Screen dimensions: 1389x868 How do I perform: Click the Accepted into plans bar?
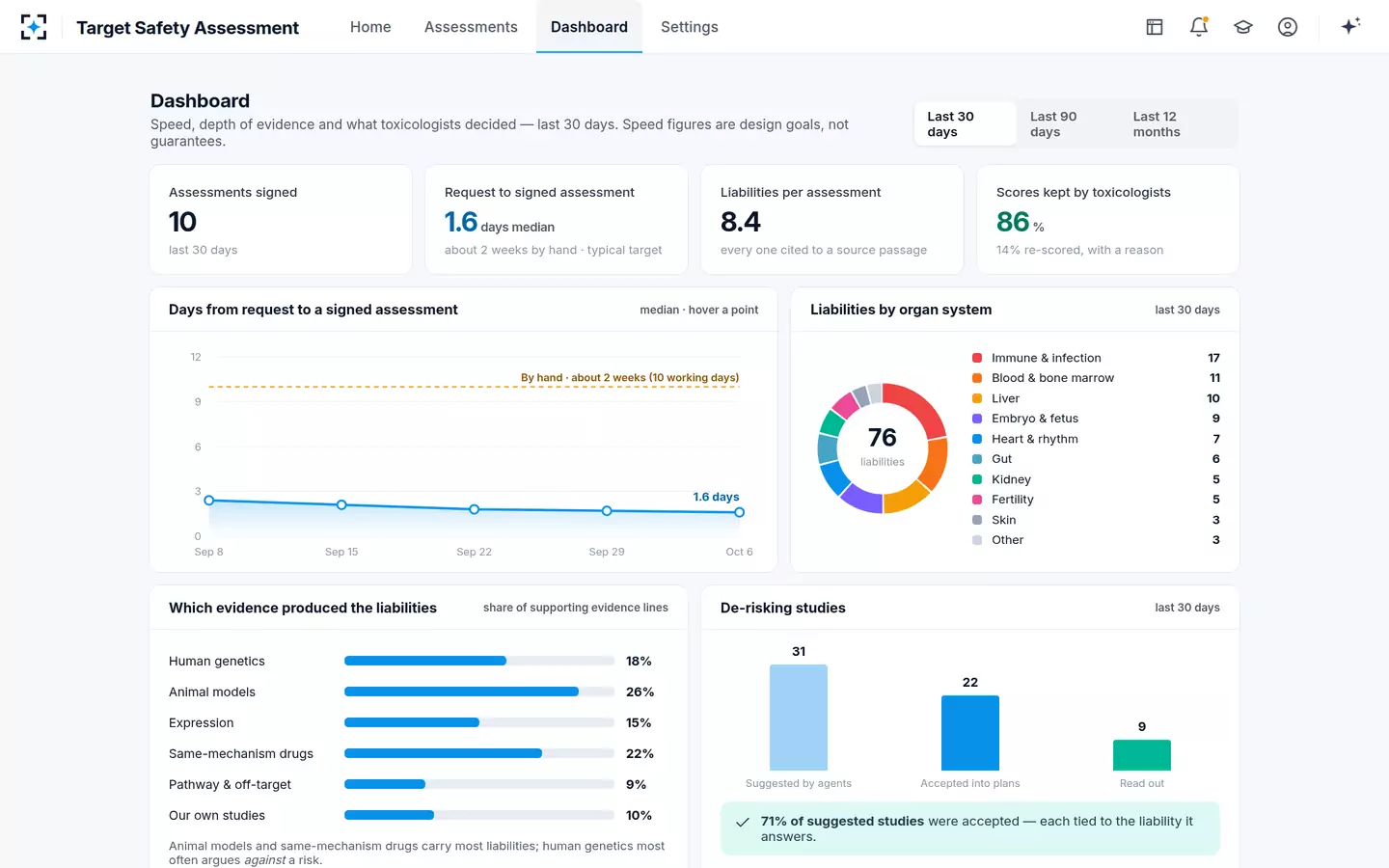(970, 732)
